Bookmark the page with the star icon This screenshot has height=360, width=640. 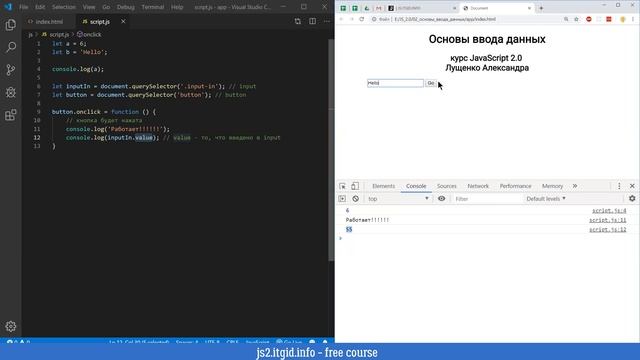[x=576, y=19]
